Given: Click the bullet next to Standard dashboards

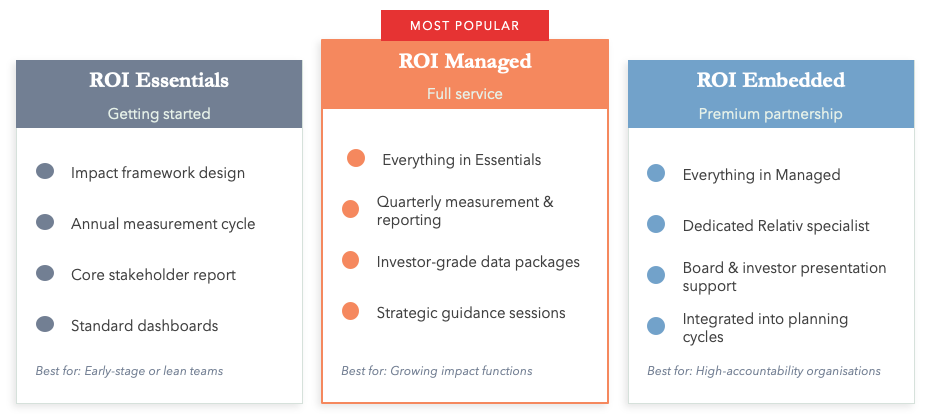Looking at the screenshot, I should [x=44, y=324].
